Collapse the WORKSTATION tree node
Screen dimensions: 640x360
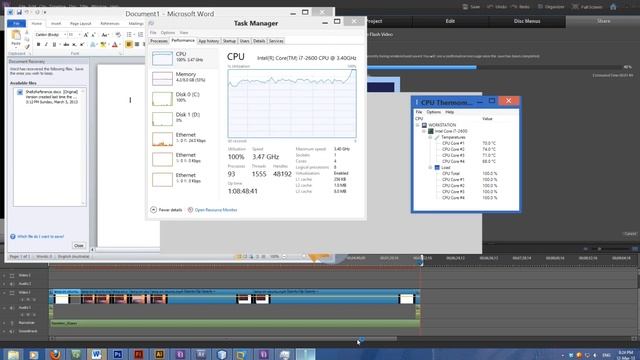tap(418, 125)
